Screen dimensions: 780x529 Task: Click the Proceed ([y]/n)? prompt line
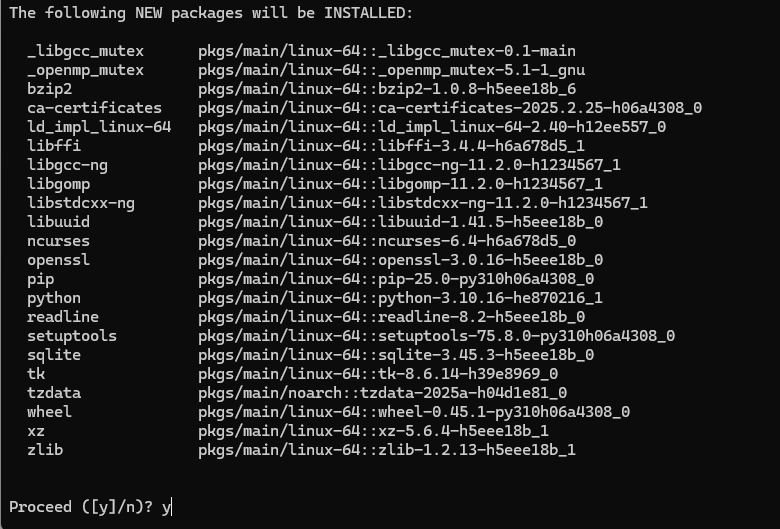point(90,507)
